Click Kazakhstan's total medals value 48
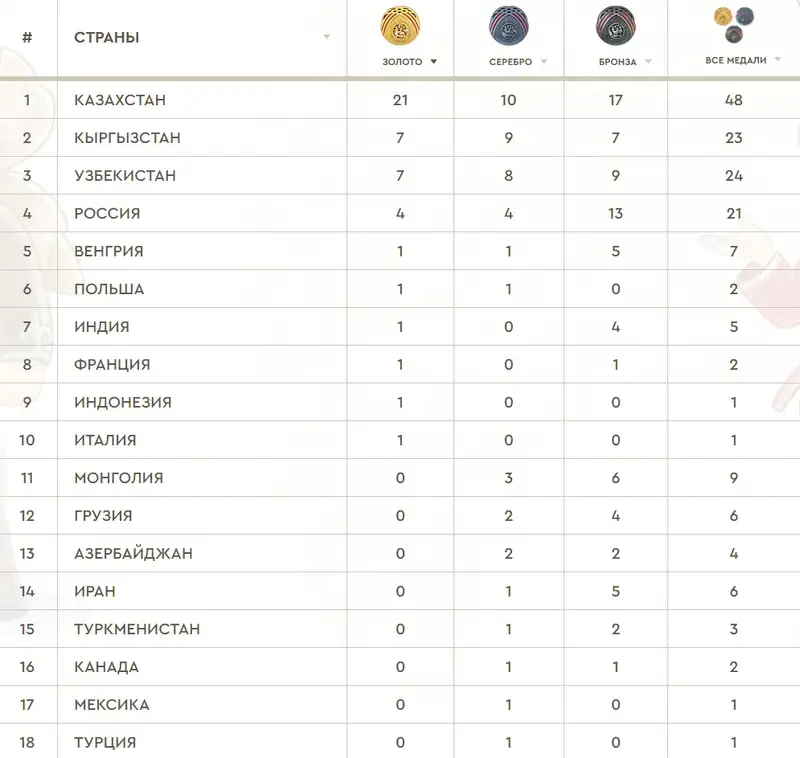 (734, 100)
